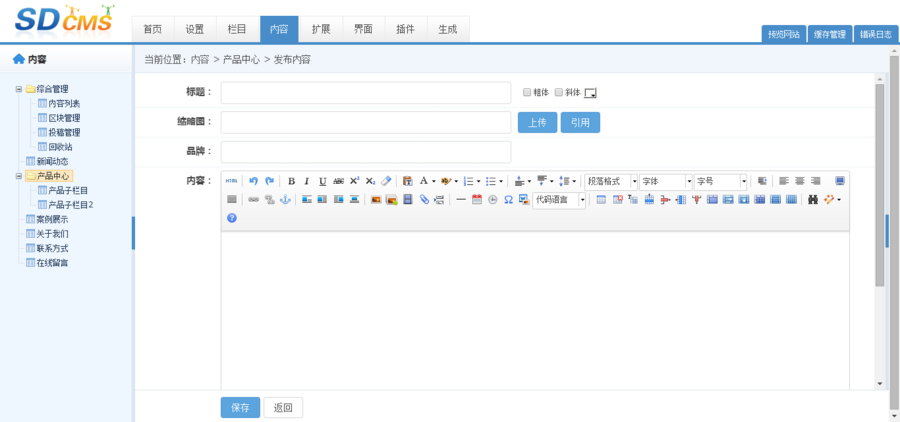Screen dimensions: 900x422
Task: Switch to the 栏目 tab
Action: pos(237,29)
